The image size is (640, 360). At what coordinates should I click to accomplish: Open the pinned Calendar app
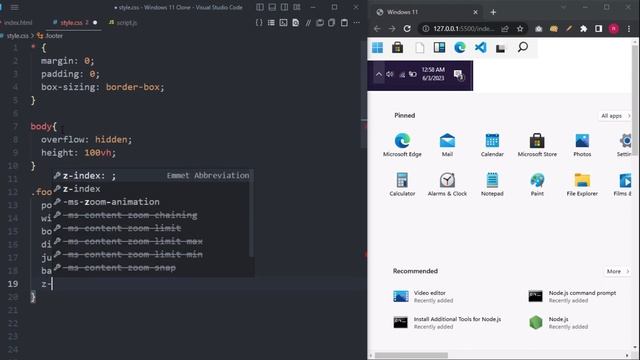[x=492, y=145]
